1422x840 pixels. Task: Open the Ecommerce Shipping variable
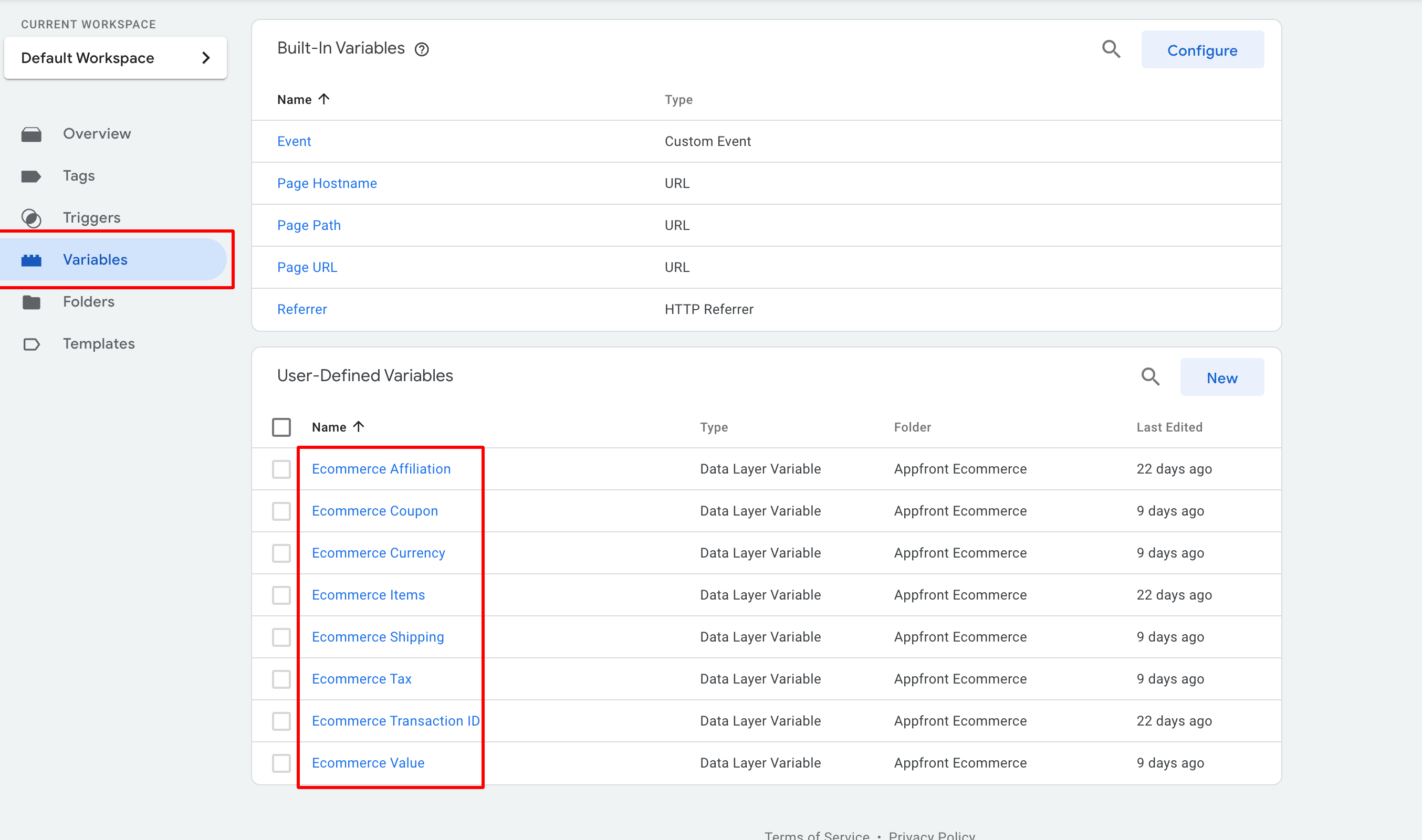click(378, 637)
